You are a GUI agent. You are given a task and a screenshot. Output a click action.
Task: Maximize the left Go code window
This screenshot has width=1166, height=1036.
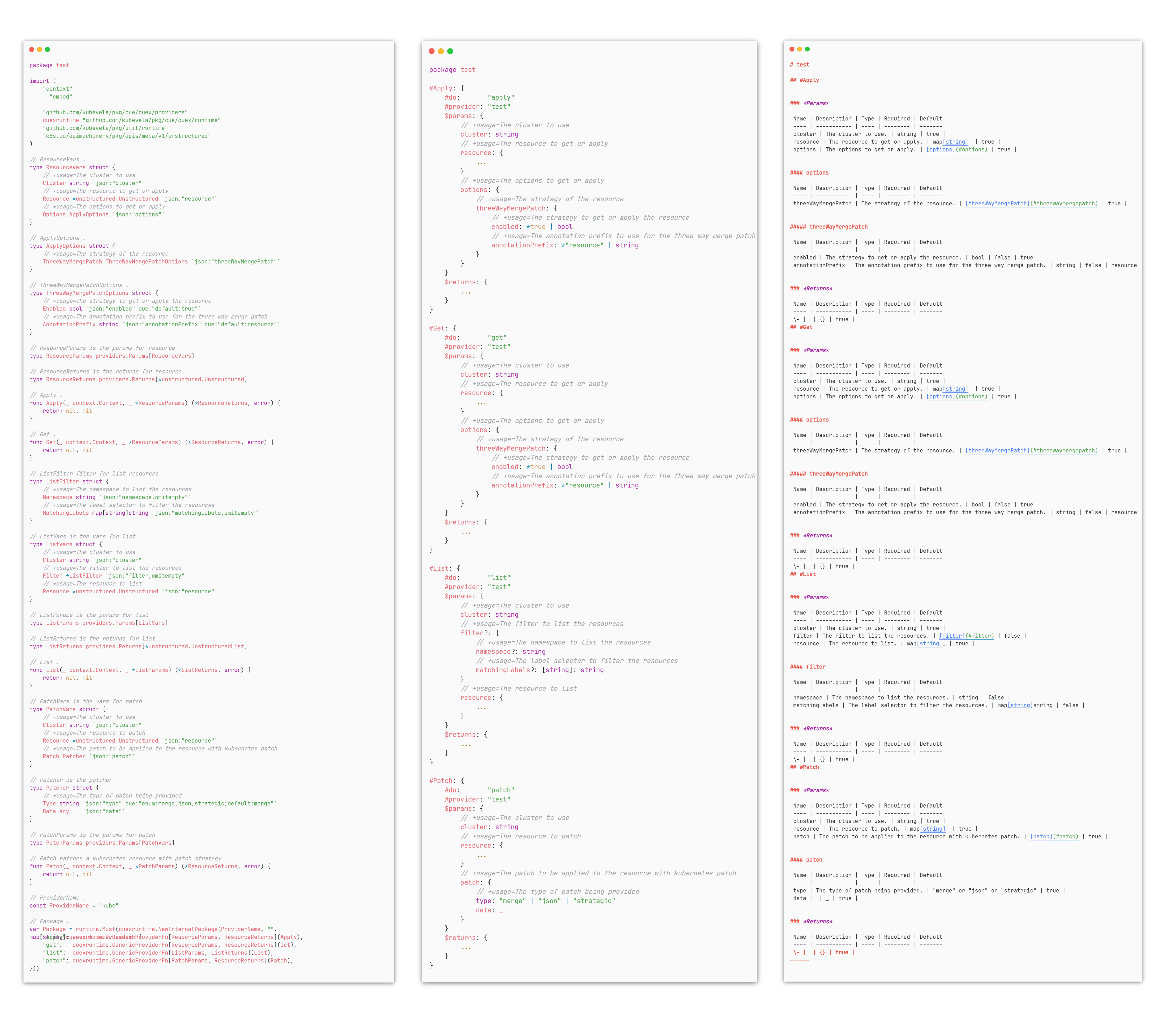[47, 50]
